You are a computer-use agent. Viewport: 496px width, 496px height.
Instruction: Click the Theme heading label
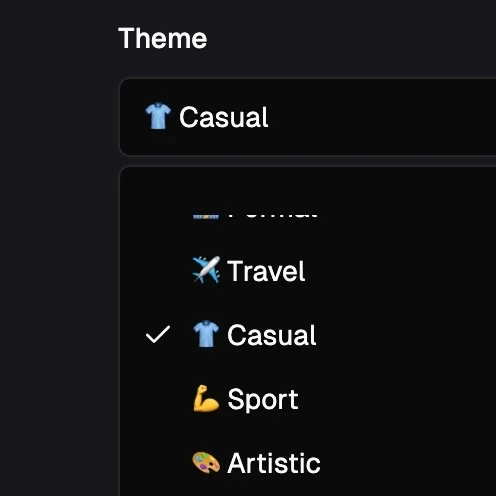(x=163, y=38)
